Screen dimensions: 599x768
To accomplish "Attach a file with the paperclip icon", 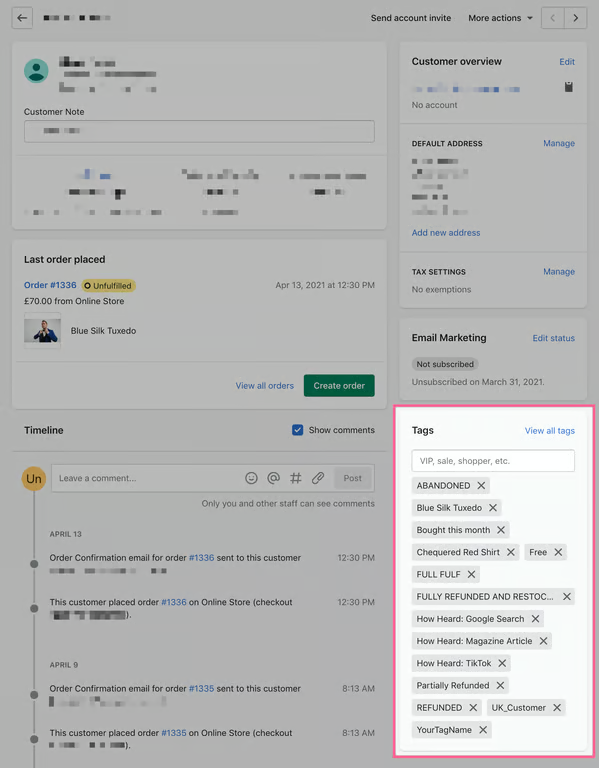I will click(x=318, y=478).
